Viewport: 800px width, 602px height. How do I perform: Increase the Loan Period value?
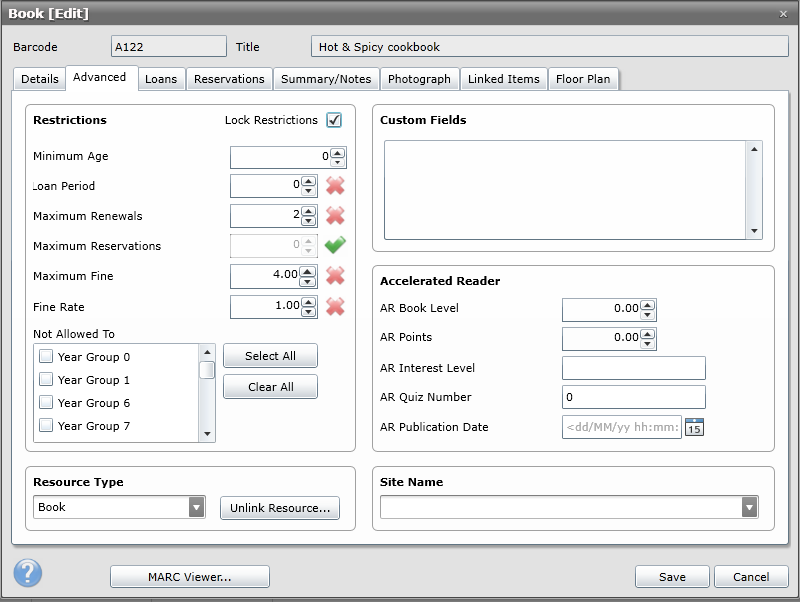(308, 181)
